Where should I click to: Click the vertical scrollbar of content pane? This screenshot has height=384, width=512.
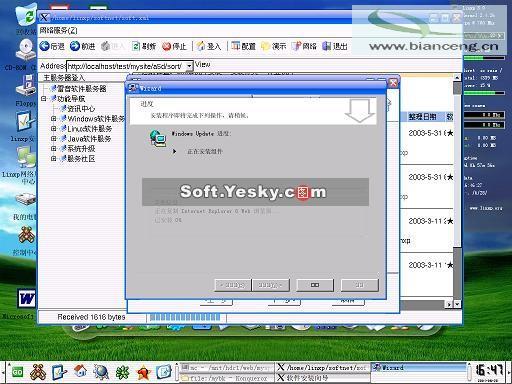[x=457, y=190]
